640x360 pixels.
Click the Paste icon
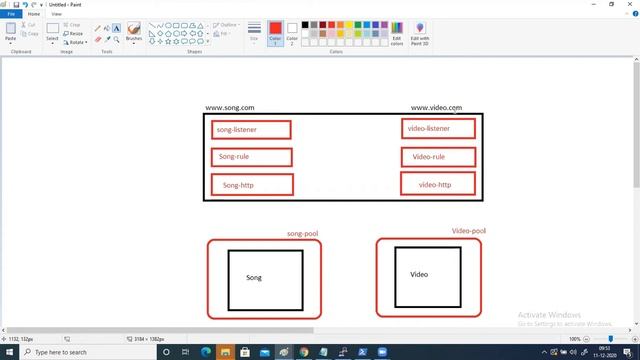coord(11,28)
